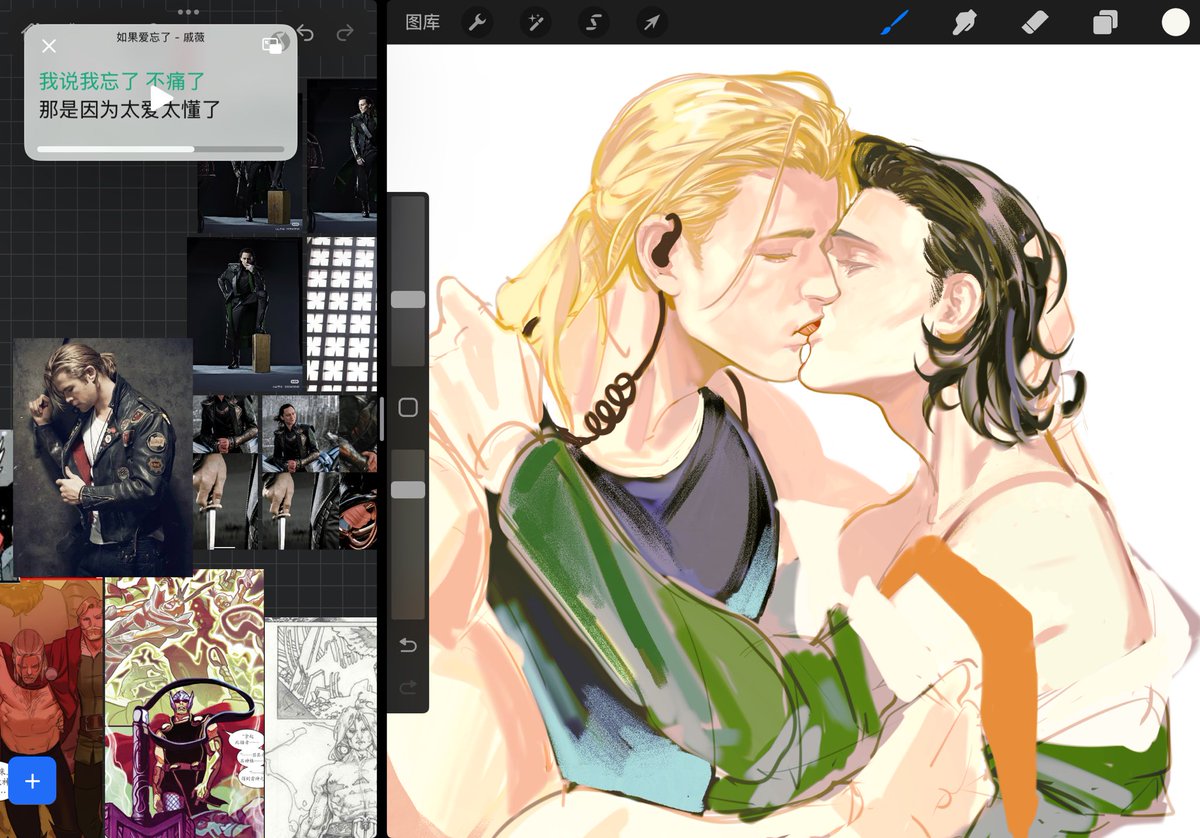Tap the three-dot multitasking control

188,12
